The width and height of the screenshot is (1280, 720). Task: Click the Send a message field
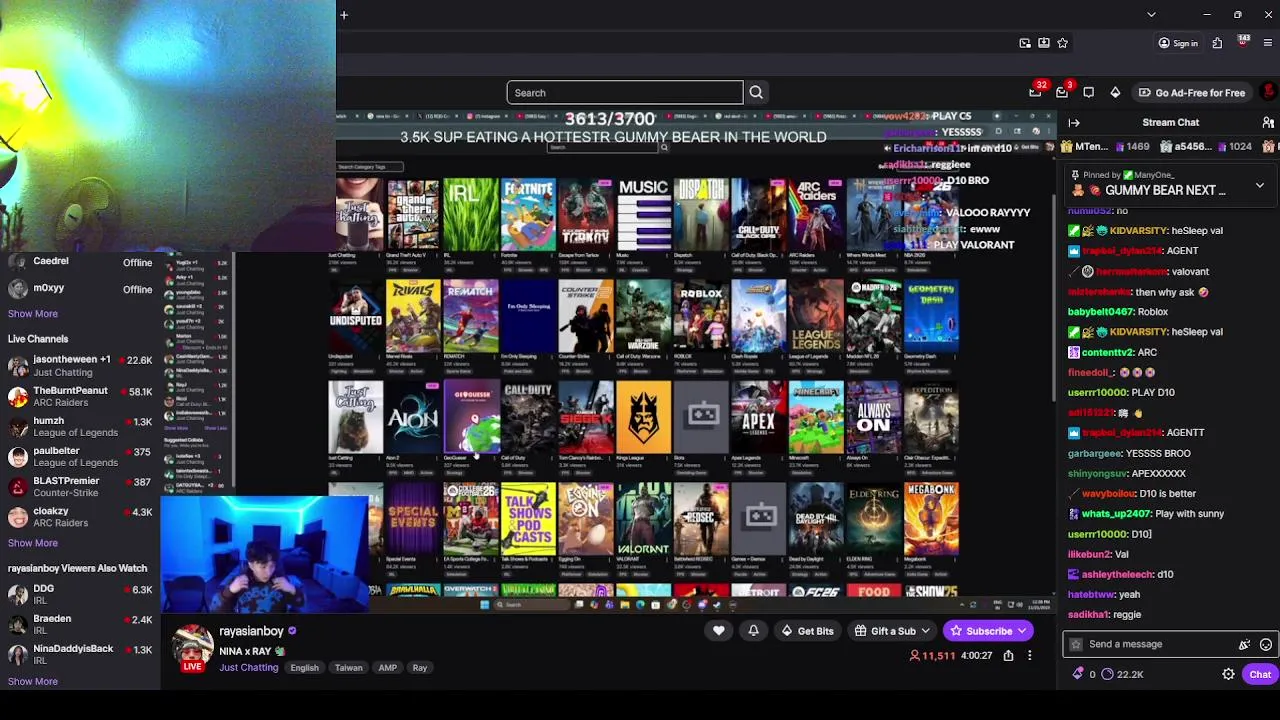1160,644
